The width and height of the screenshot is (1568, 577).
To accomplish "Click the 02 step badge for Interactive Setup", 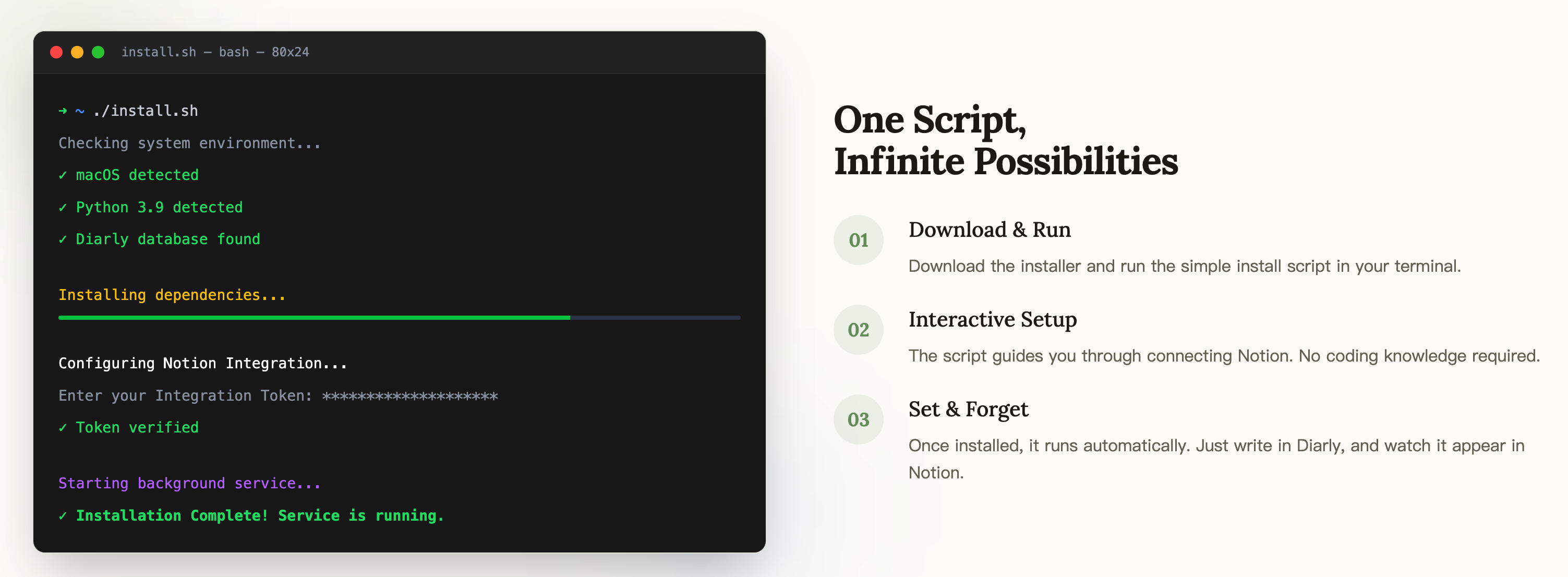I will (858, 329).
